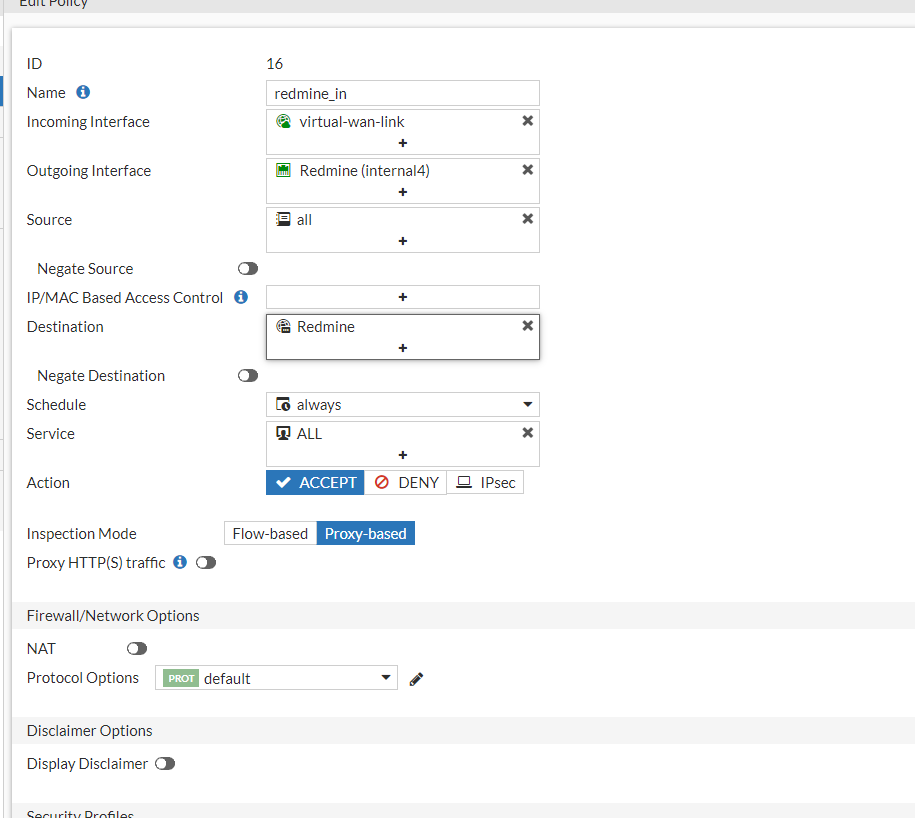Add another Outgoing Interface with the plus

tap(403, 192)
